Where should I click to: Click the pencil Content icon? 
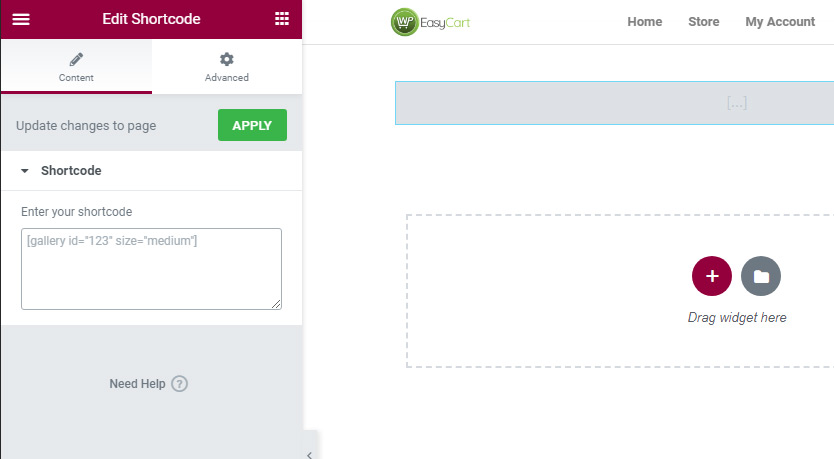point(76,59)
